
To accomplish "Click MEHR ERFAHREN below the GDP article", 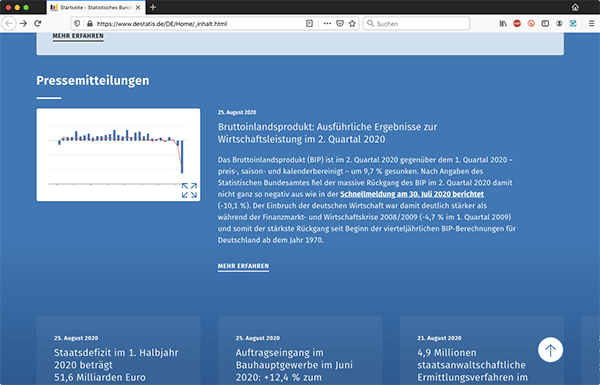I will pyautogui.click(x=243, y=266).
